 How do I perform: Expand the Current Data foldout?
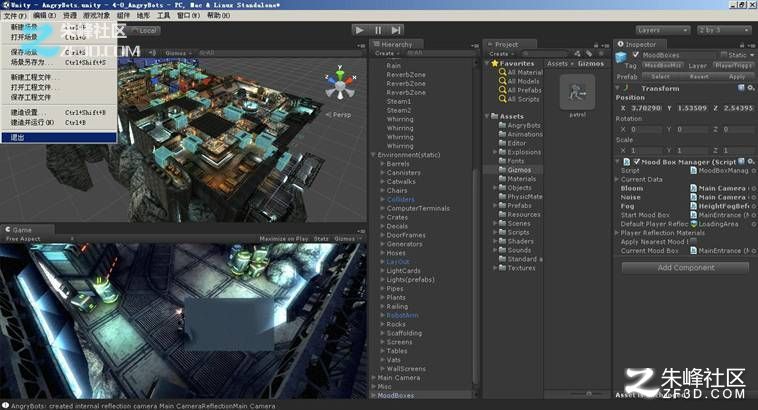click(617, 179)
